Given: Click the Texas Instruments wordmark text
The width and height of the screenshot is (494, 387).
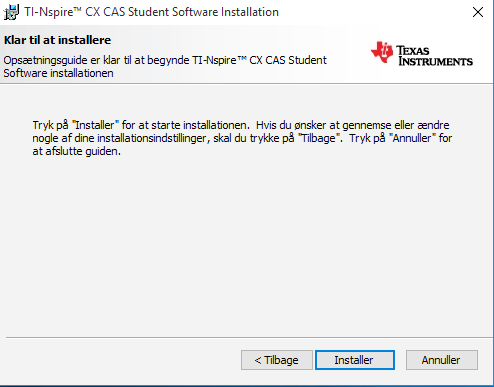Looking at the screenshot, I should (435, 56).
